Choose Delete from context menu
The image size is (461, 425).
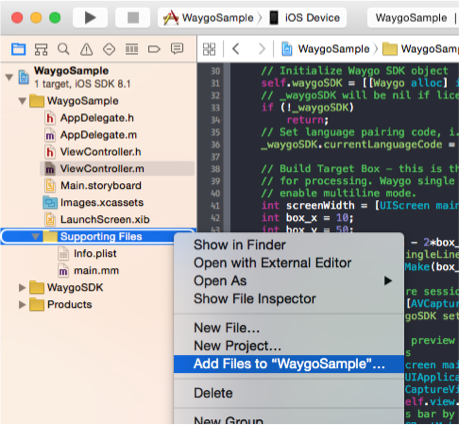[x=289, y=393]
